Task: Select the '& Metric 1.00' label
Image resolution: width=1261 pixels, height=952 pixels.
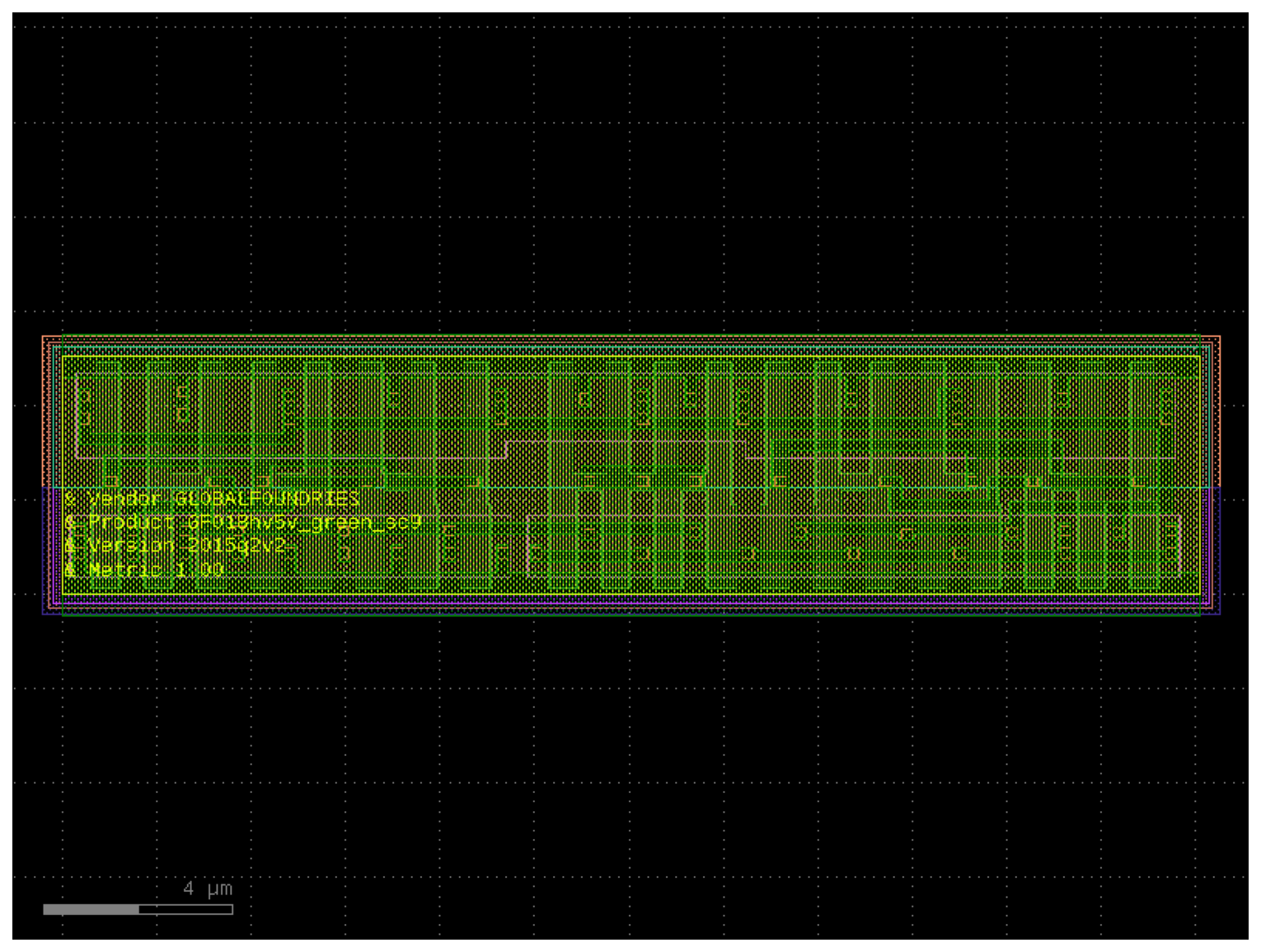Action: (144, 570)
